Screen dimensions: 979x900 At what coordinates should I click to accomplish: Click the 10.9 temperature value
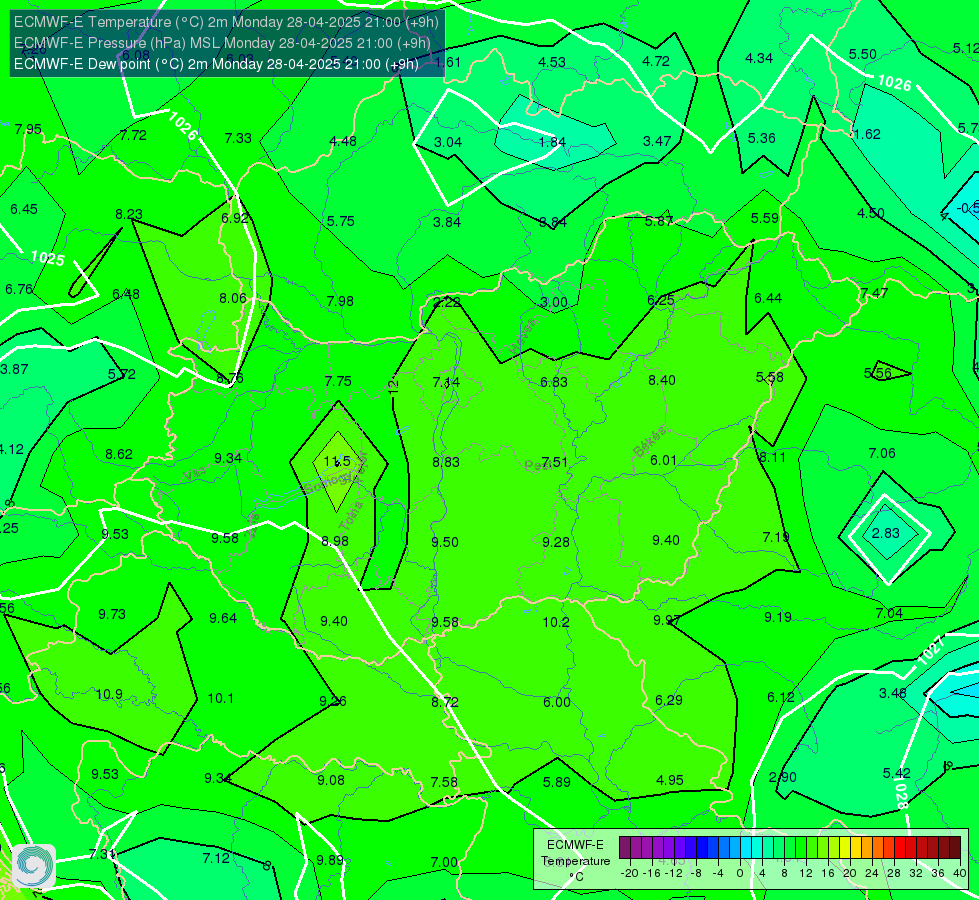point(109,695)
